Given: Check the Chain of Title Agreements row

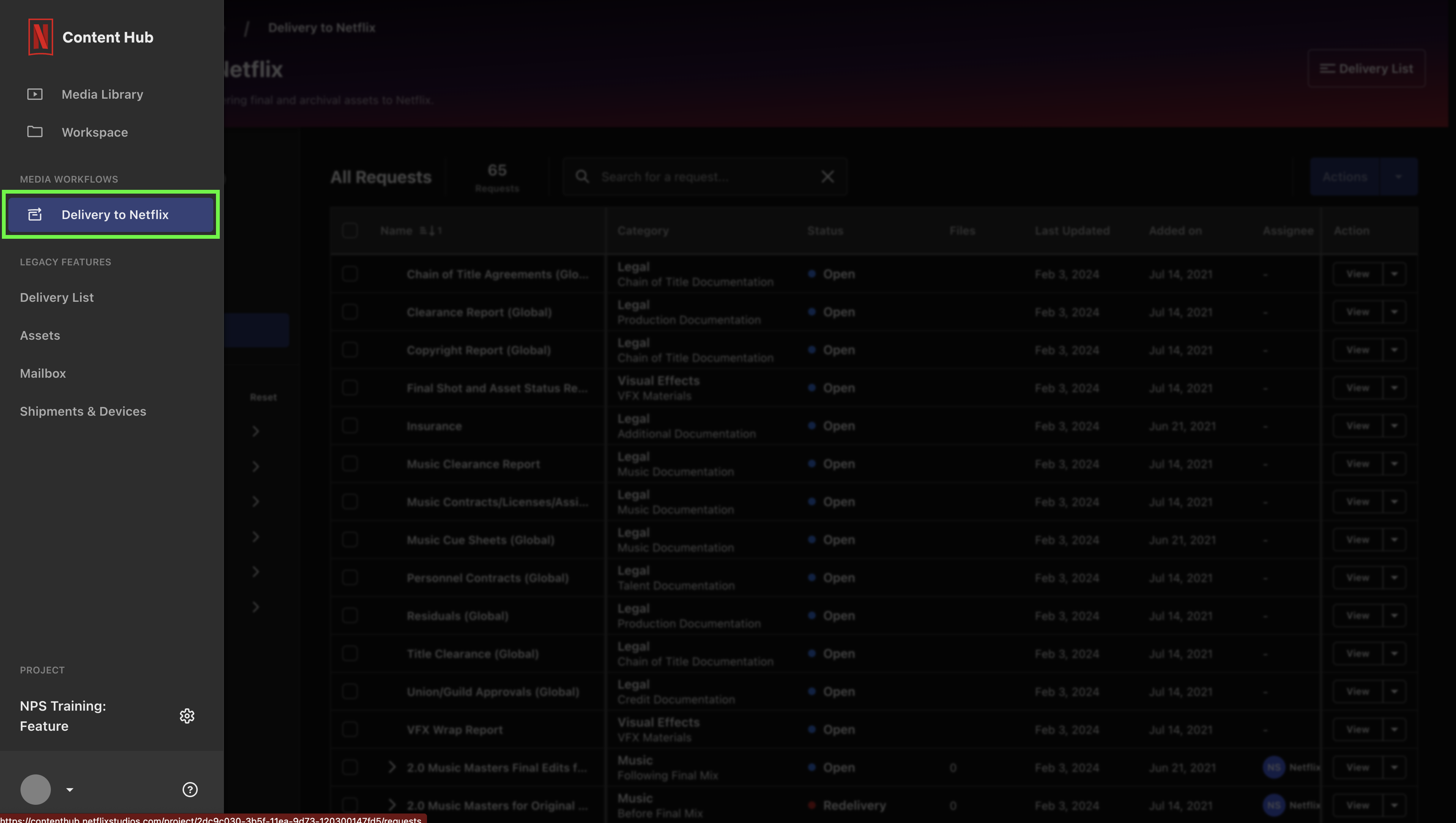Looking at the screenshot, I should 350,274.
